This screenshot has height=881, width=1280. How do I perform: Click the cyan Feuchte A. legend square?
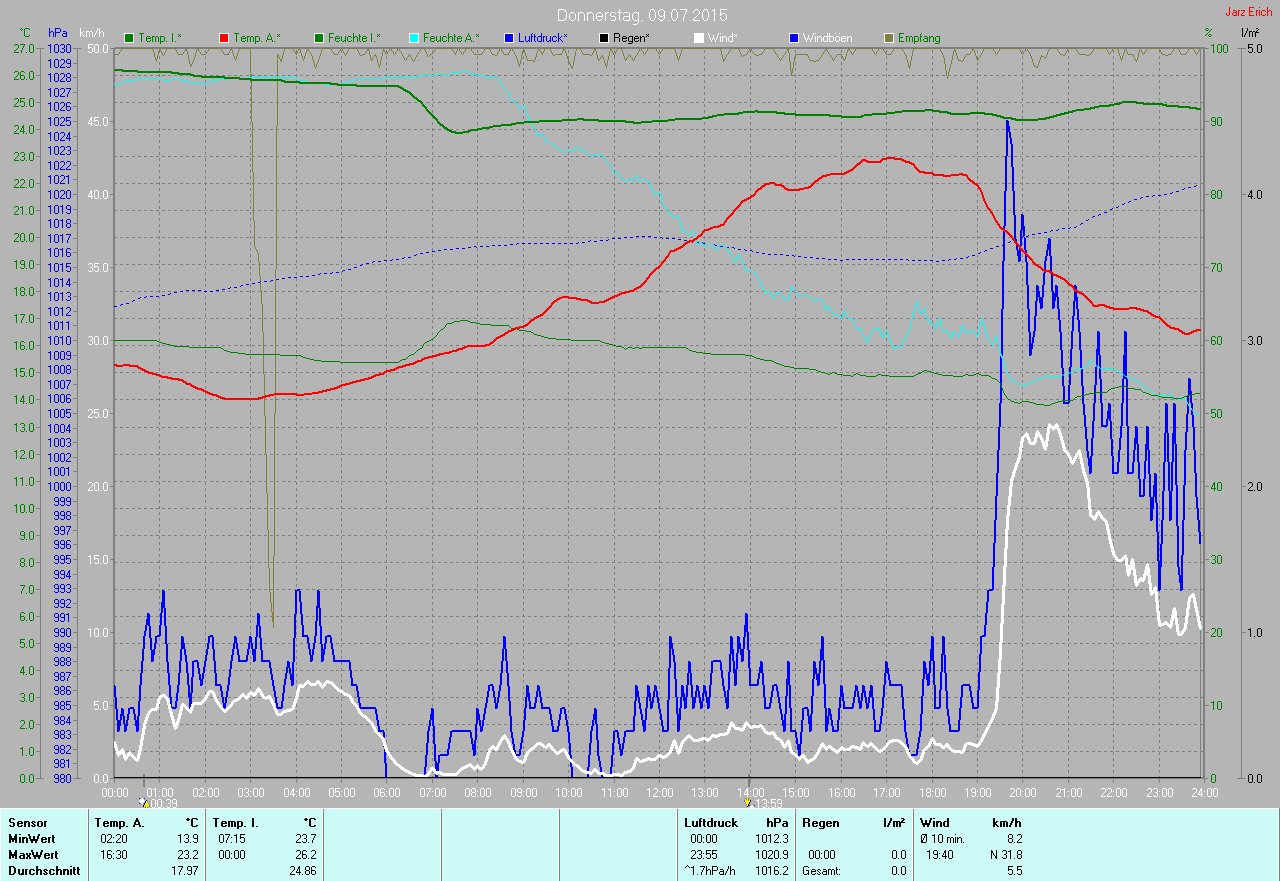click(x=414, y=38)
